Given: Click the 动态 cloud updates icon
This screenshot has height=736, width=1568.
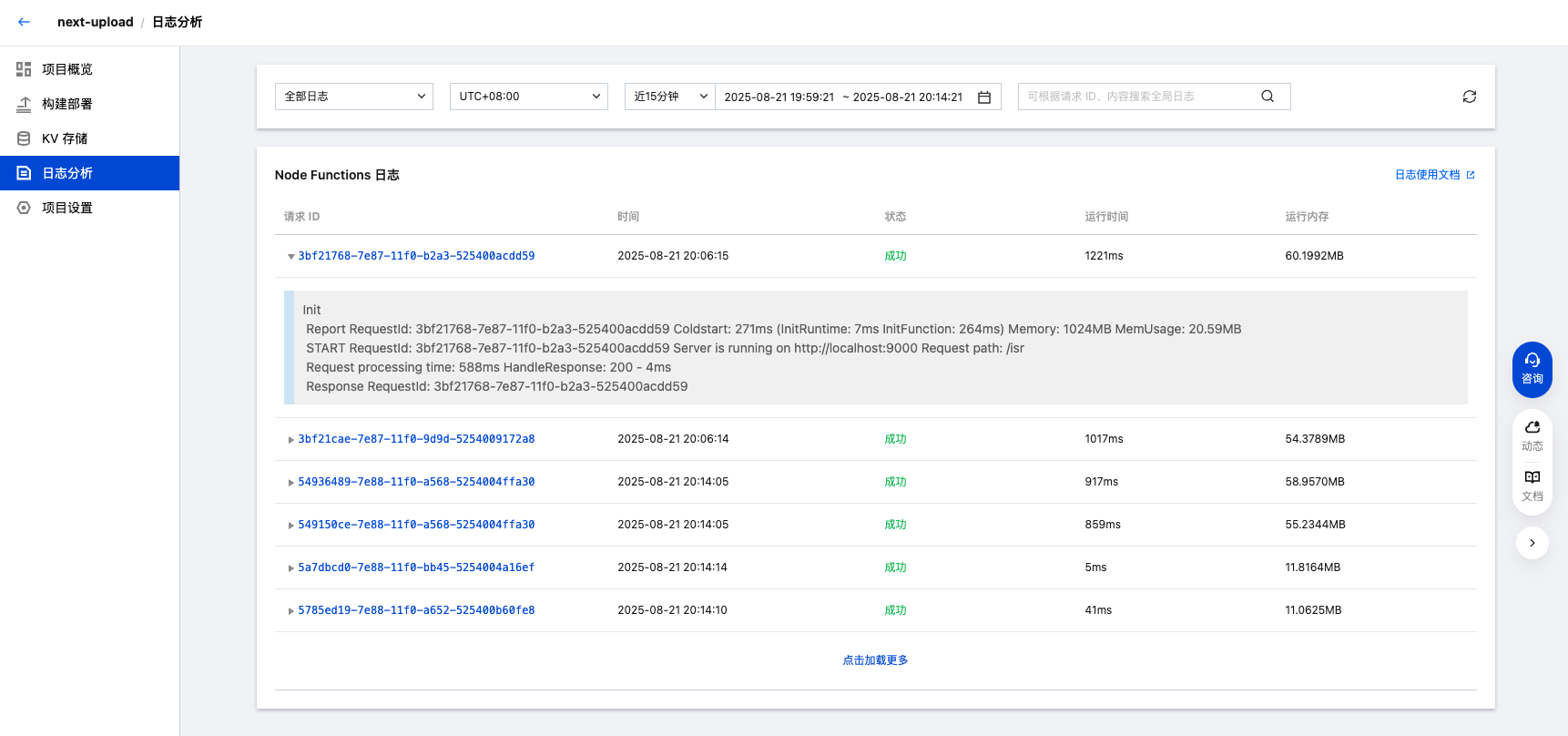Looking at the screenshot, I should pos(1532,435).
